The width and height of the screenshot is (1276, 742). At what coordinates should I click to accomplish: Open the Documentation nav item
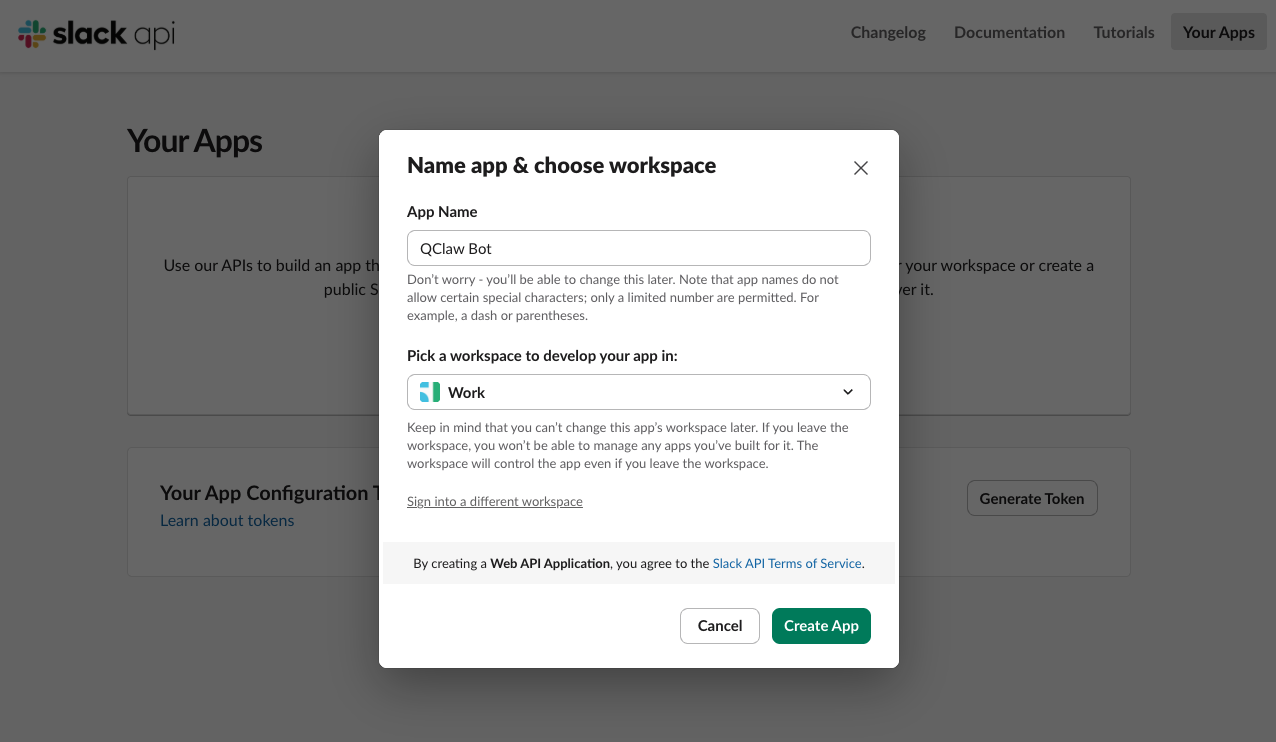coord(1009,32)
